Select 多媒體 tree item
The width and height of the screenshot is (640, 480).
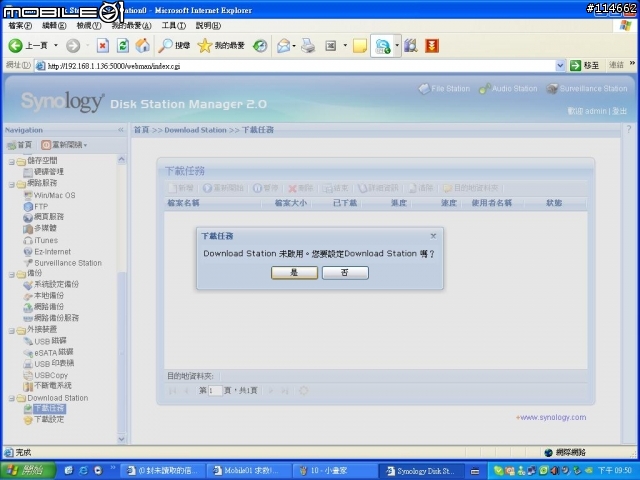point(40,228)
